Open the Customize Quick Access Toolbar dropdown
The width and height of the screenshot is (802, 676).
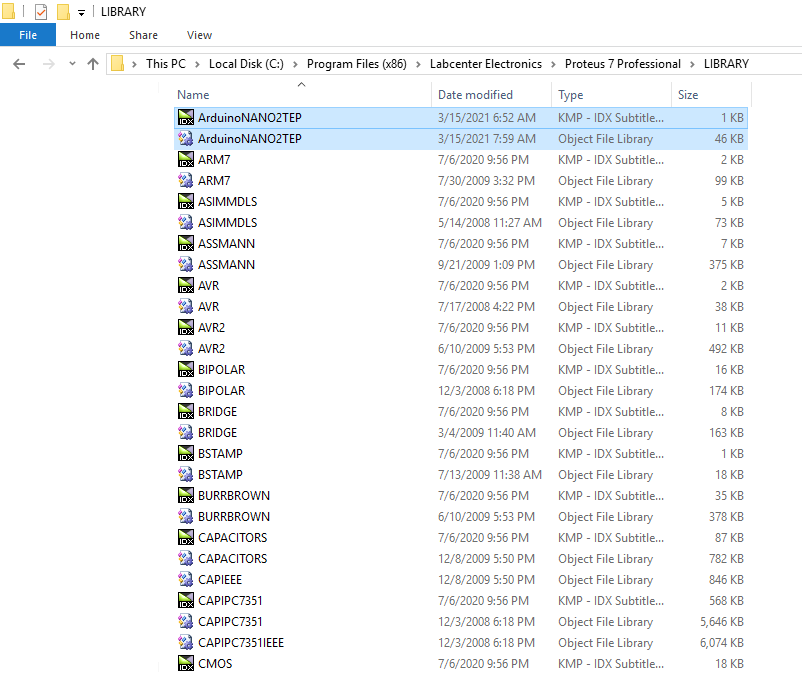tap(81, 13)
